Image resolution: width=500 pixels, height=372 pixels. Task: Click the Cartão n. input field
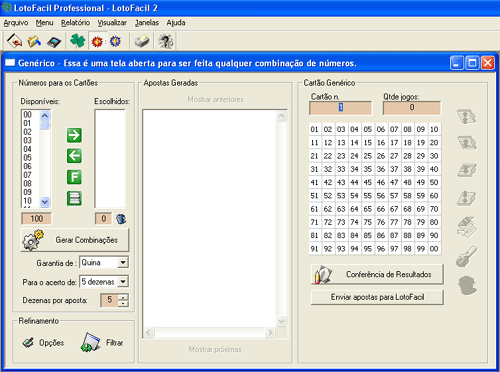340,108
